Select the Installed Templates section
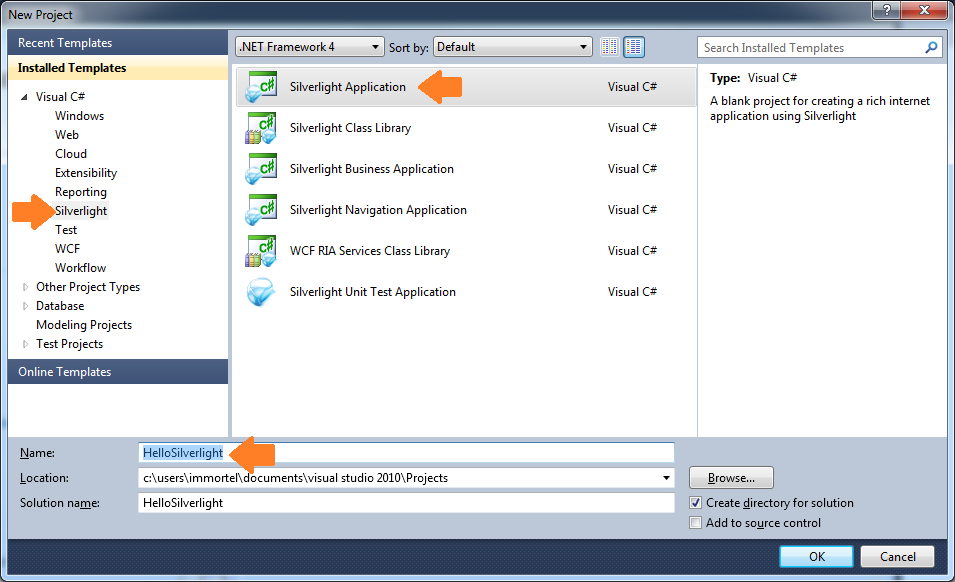This screenshot has width=955, height=582. (118, 68)
